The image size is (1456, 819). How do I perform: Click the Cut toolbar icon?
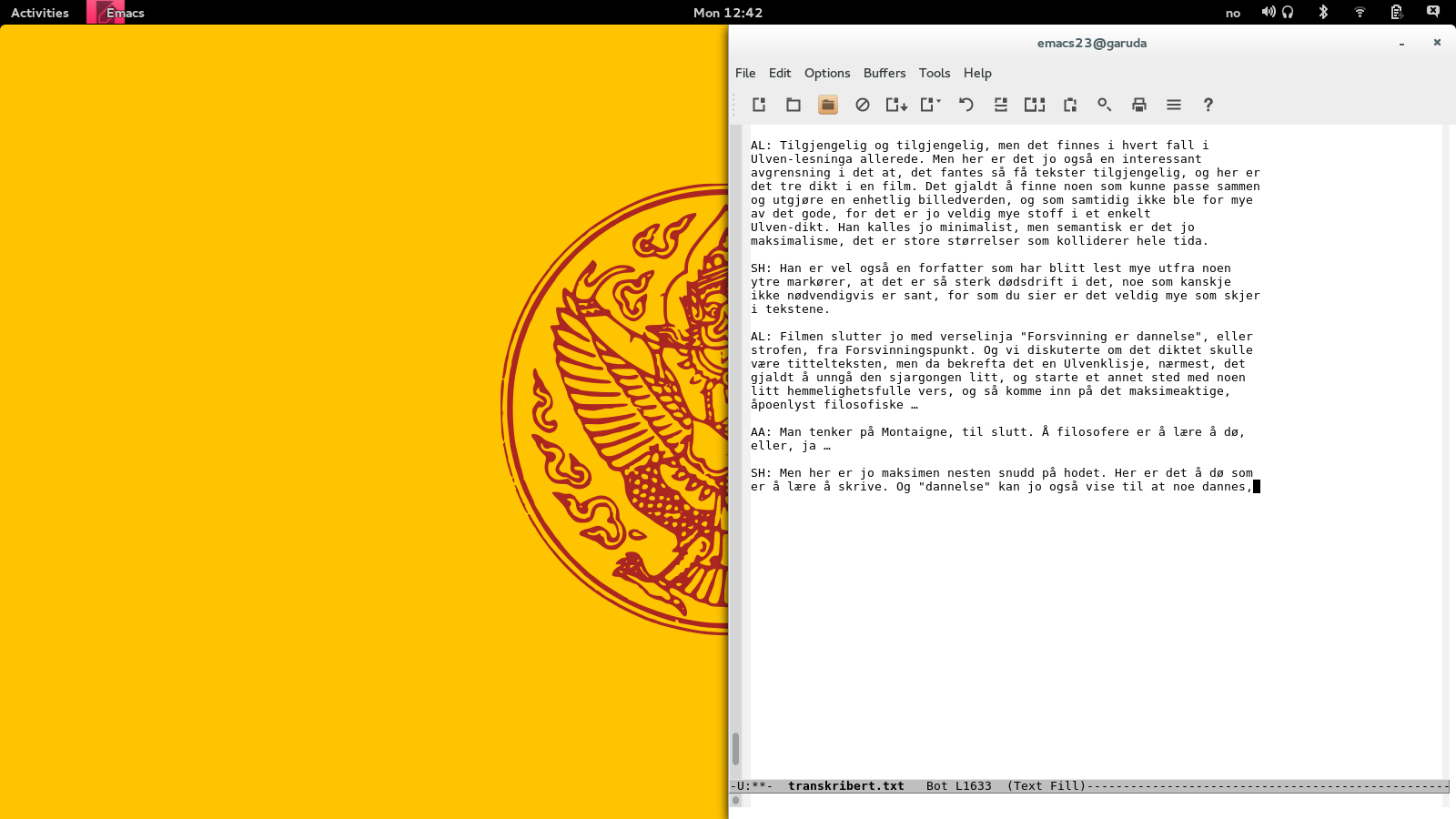click(1001, 105)
